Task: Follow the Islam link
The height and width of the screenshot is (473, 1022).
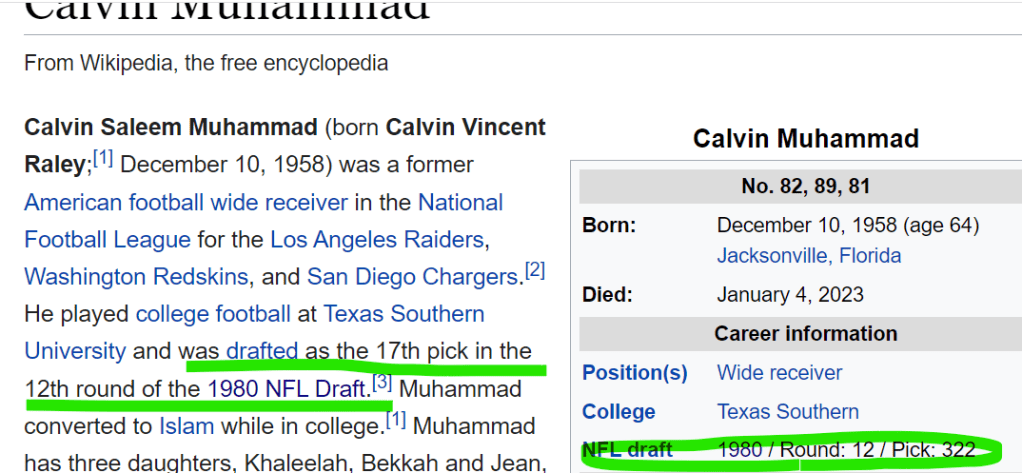Action: [x=186, y=425]
